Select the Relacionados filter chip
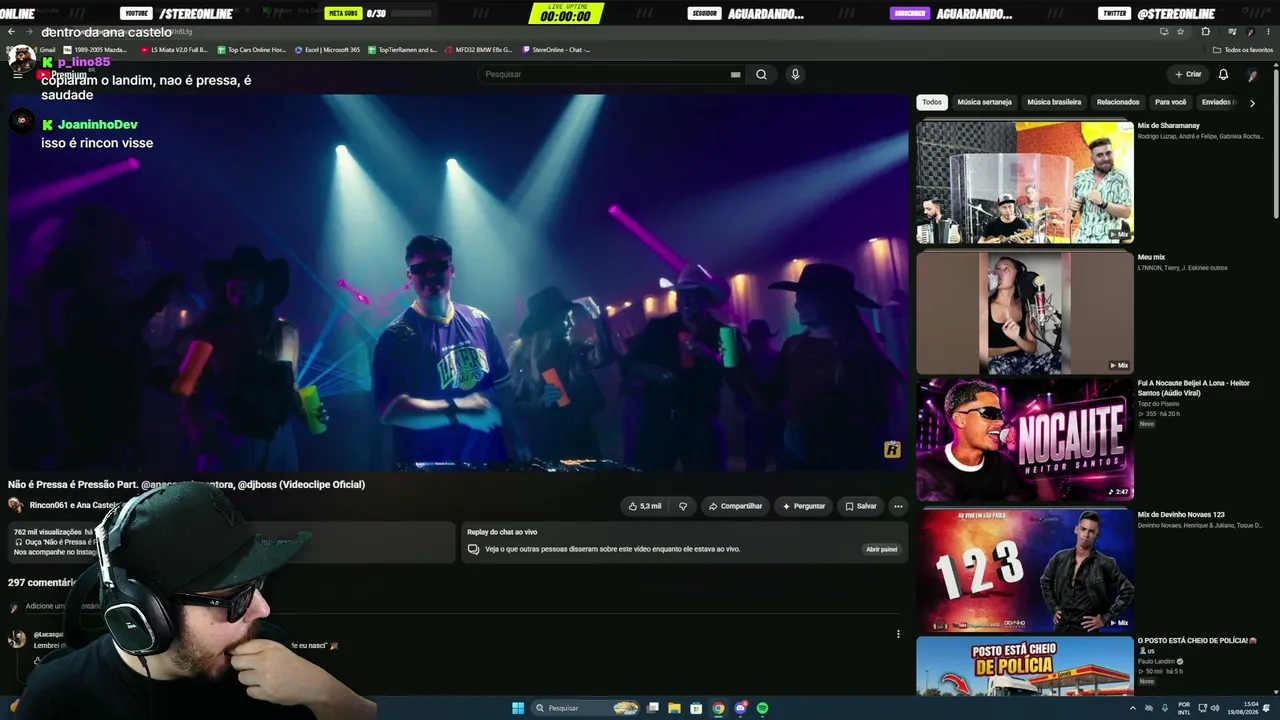This screenshot has height=720, width=1280. point(1118,102)
